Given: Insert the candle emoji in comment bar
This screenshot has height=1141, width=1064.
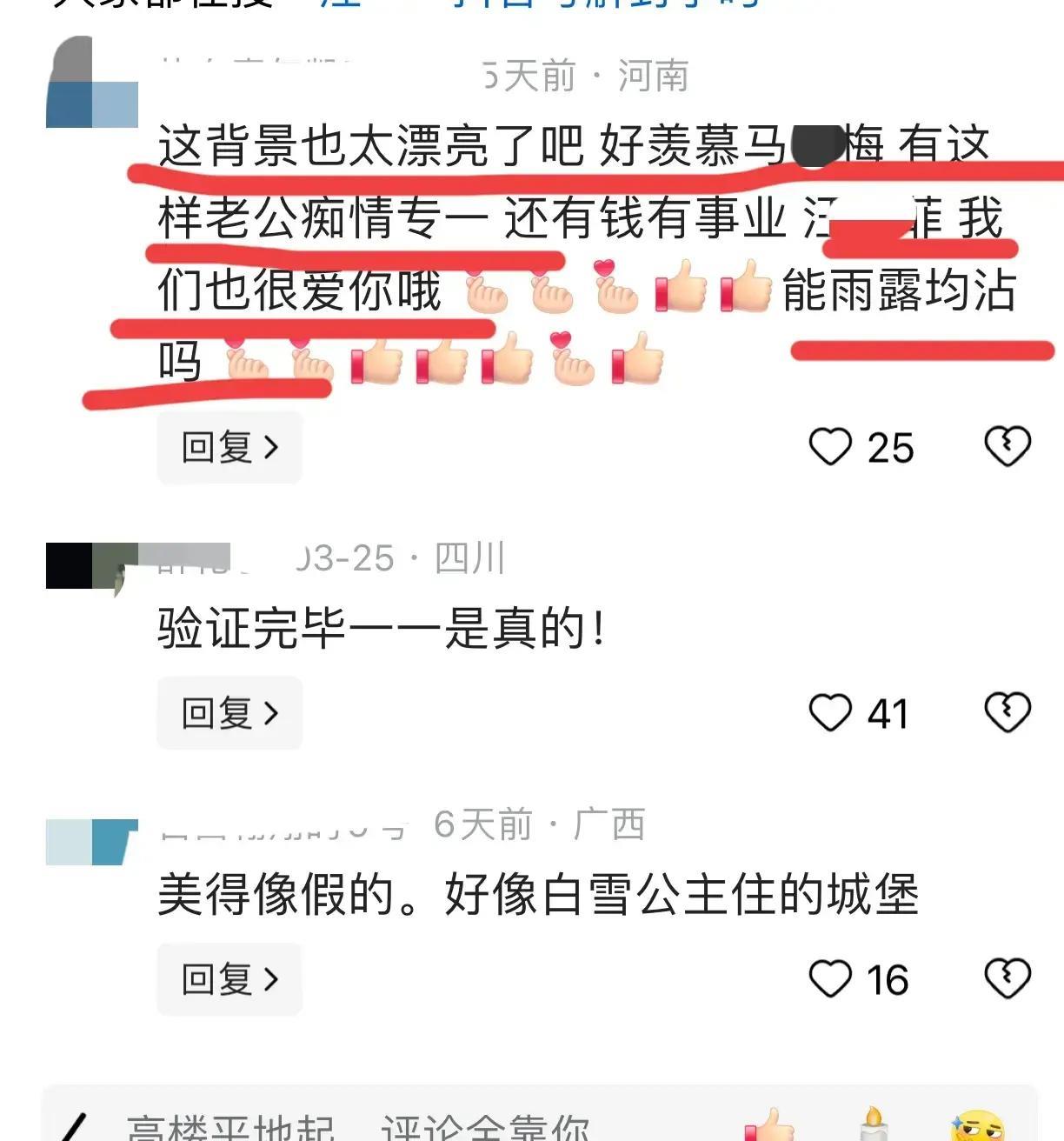Looking at the screenshot, I should click(x=874, y=1125).
